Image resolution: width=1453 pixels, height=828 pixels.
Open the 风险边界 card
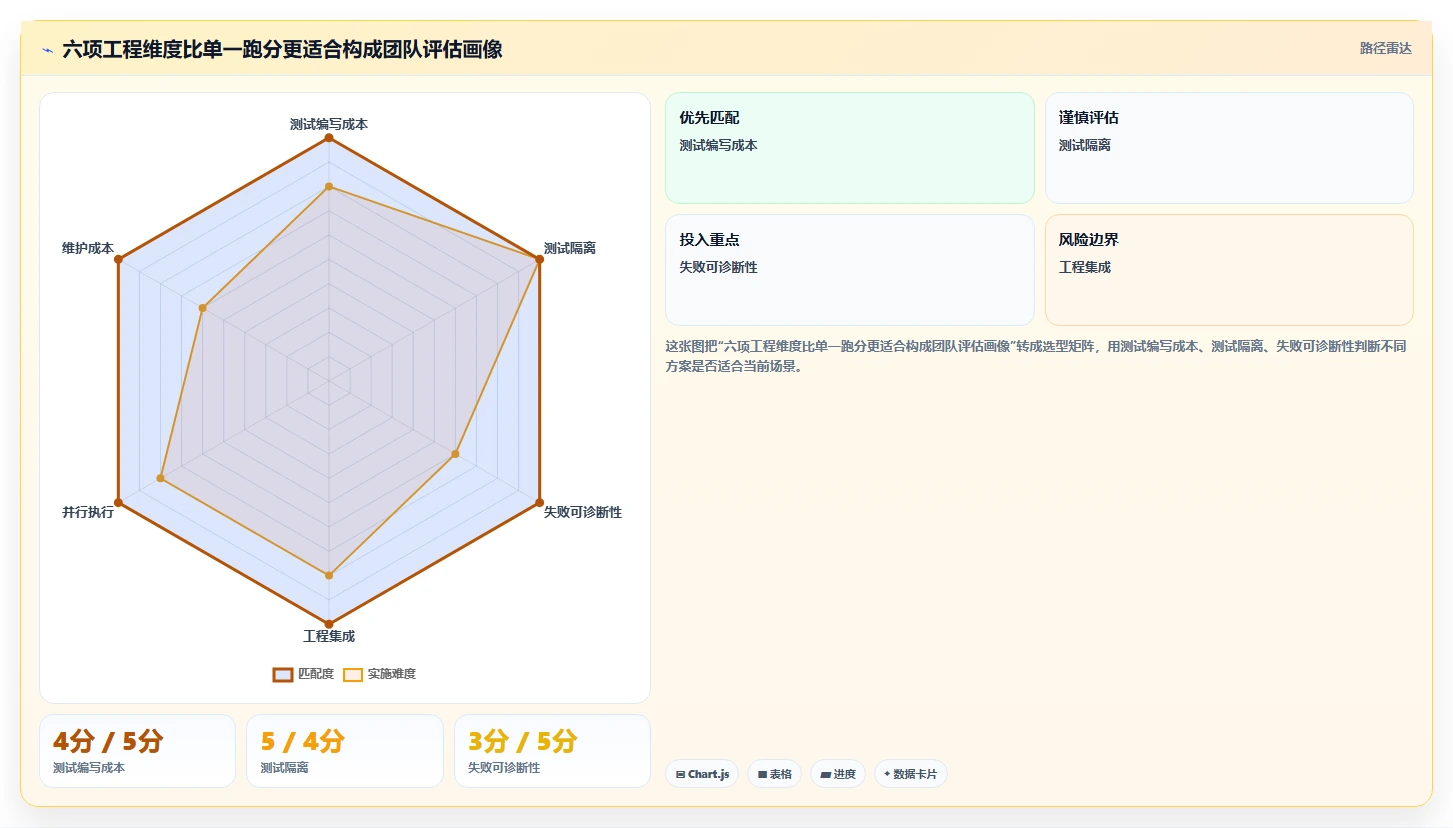(1229, 270)
